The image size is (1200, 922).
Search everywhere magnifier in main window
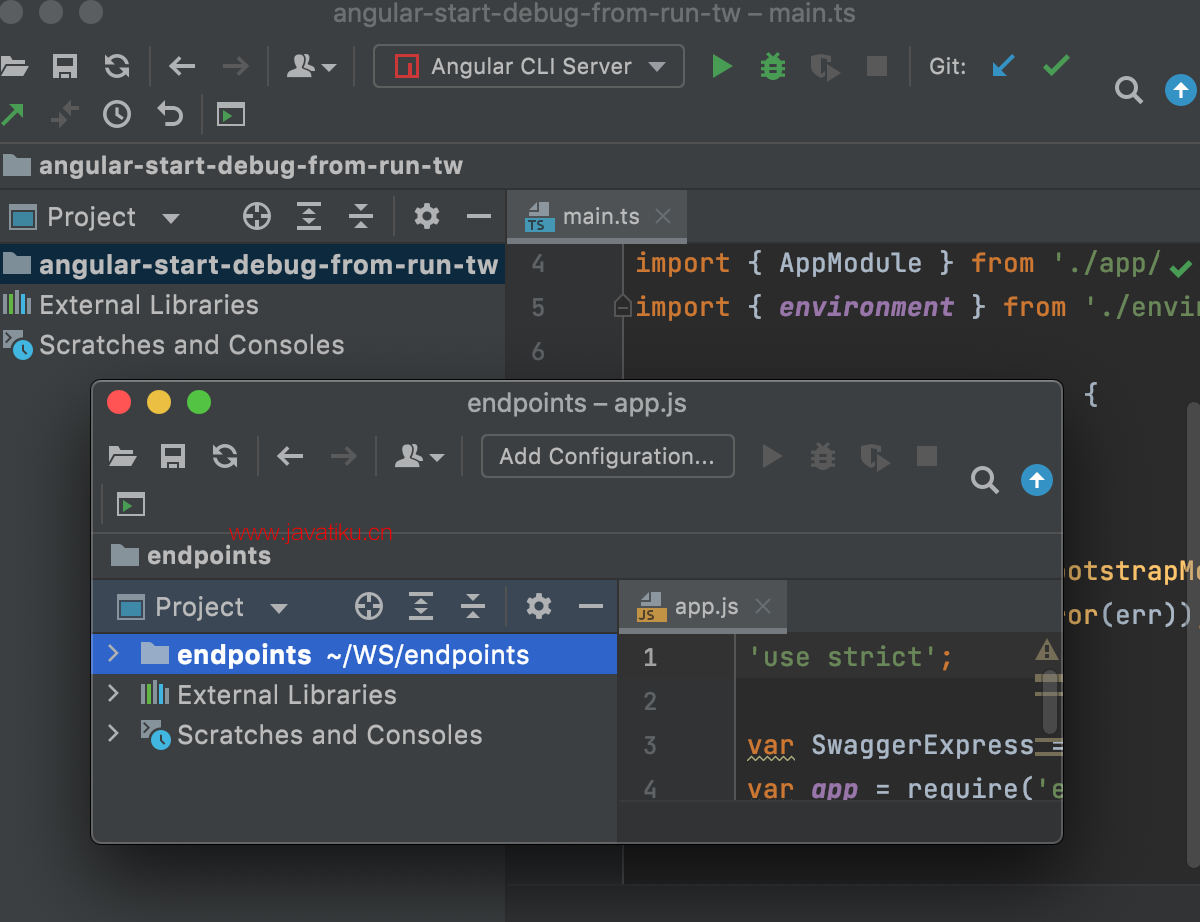[1128, 91]
